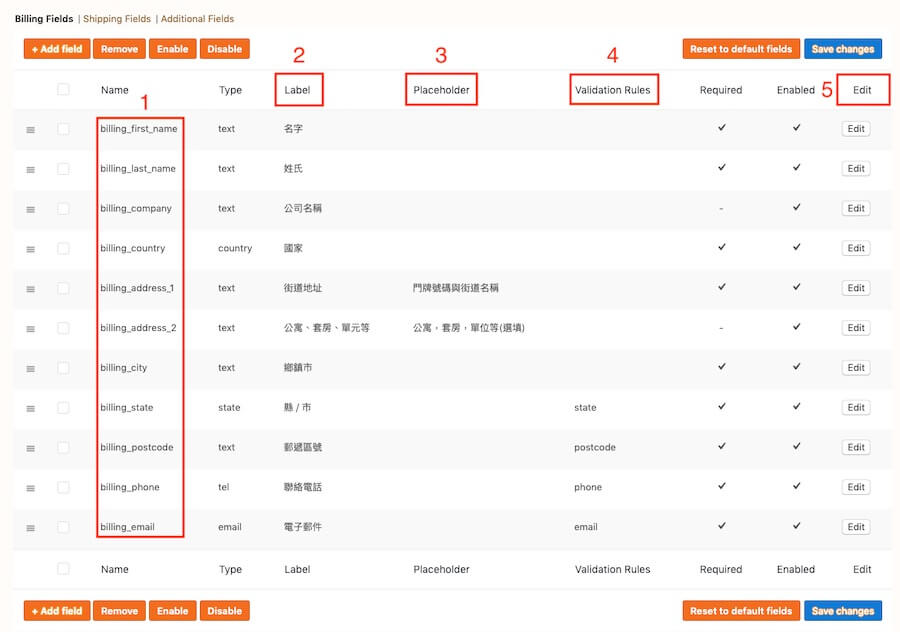Screen dimensions: 900x632
Task: Check the footer select-all checkbox
Action: pos(63,569)
